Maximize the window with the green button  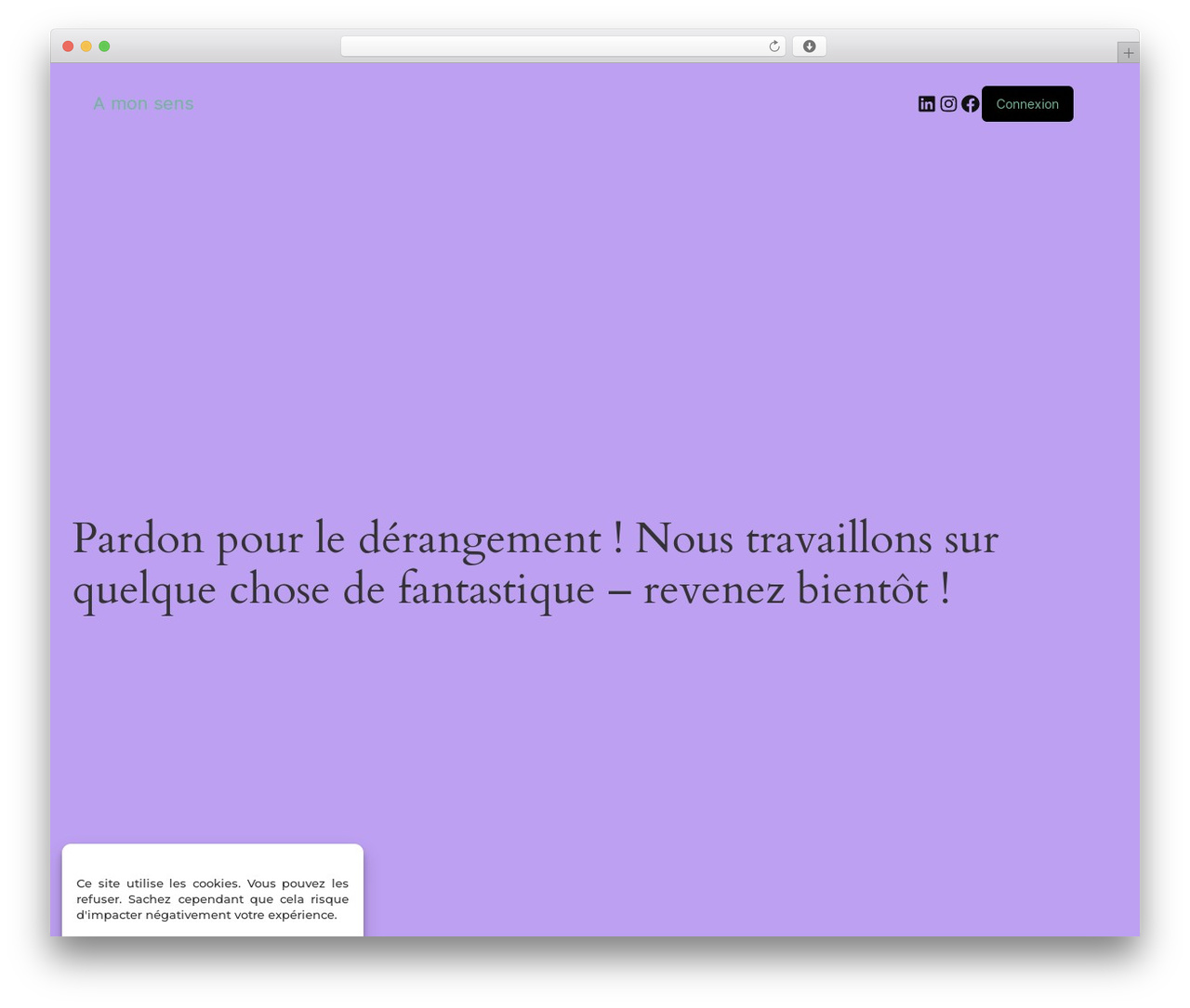pos(104,46)
